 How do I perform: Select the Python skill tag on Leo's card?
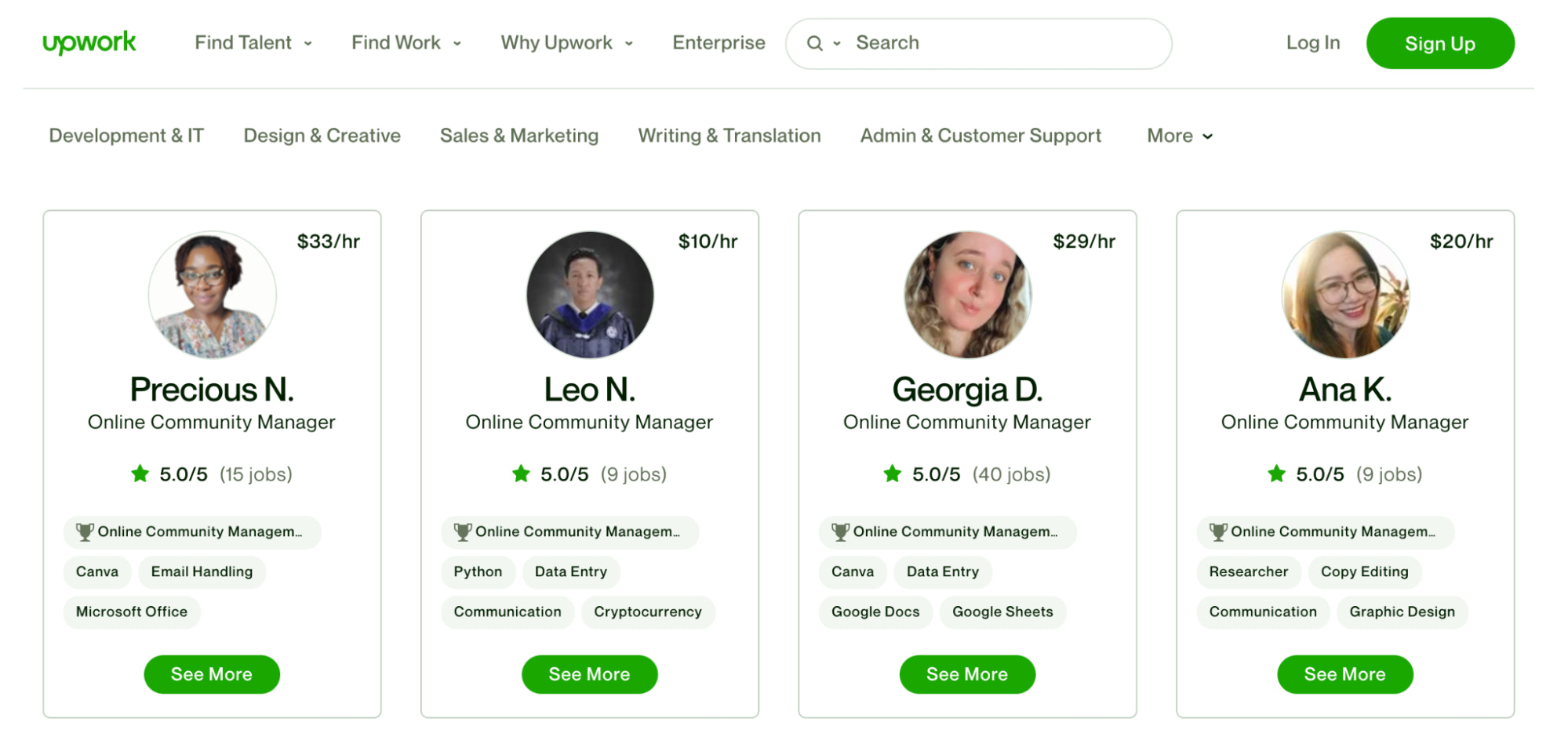pyautogui.click(x=478, y=572)
